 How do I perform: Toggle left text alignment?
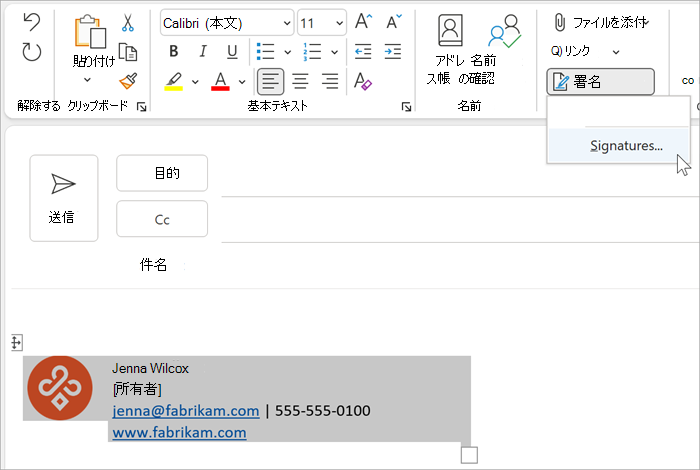click(x=271, y=81)
